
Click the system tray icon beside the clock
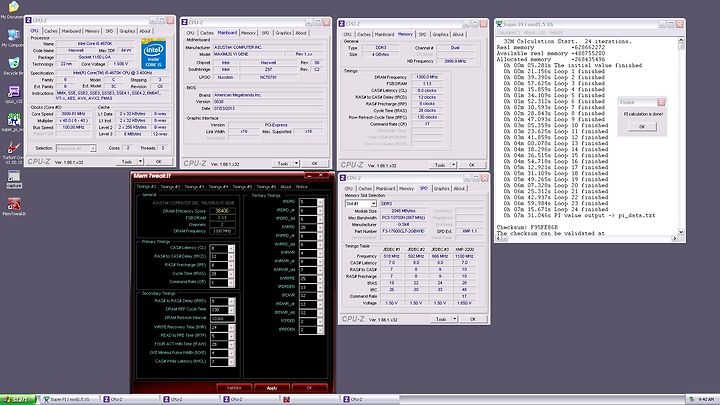coord(692,399)
